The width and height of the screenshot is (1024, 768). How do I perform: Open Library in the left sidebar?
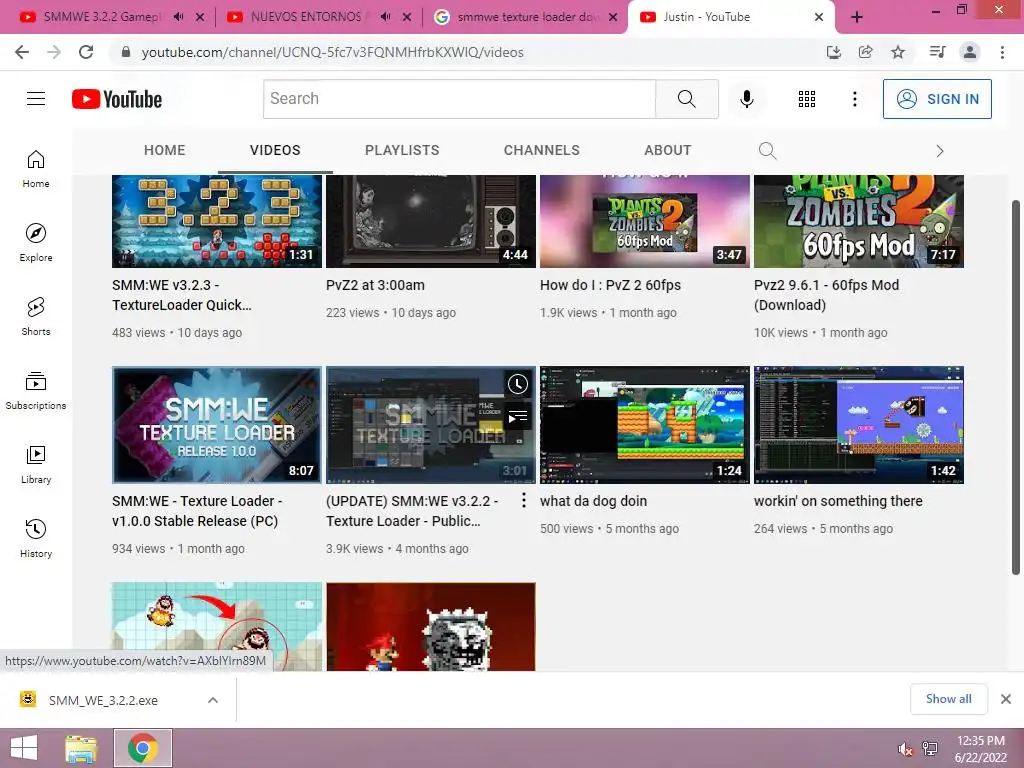[x=36, y=464]
